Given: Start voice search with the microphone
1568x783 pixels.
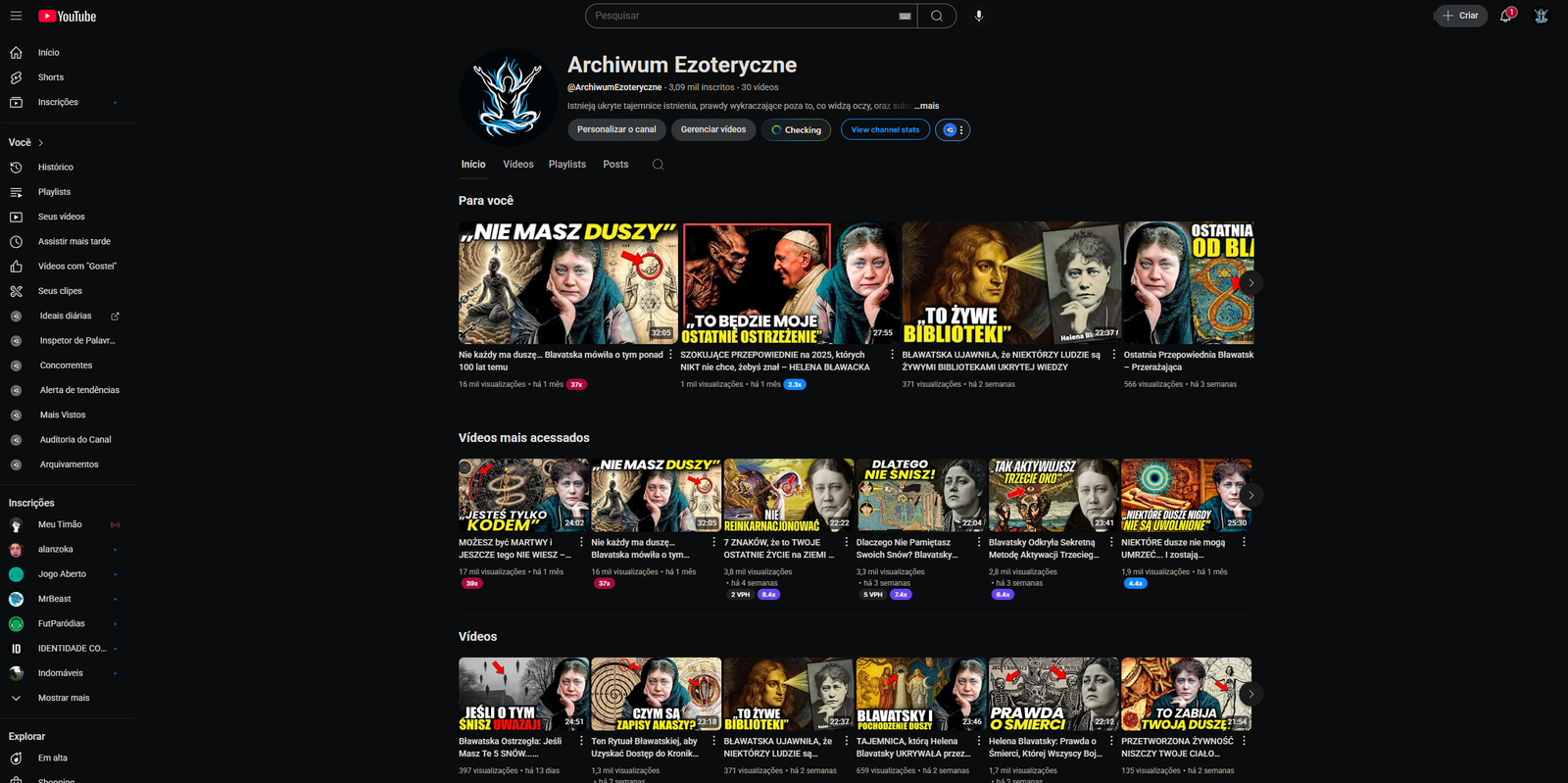Looking at the screenshot, I should pos(979,16).
